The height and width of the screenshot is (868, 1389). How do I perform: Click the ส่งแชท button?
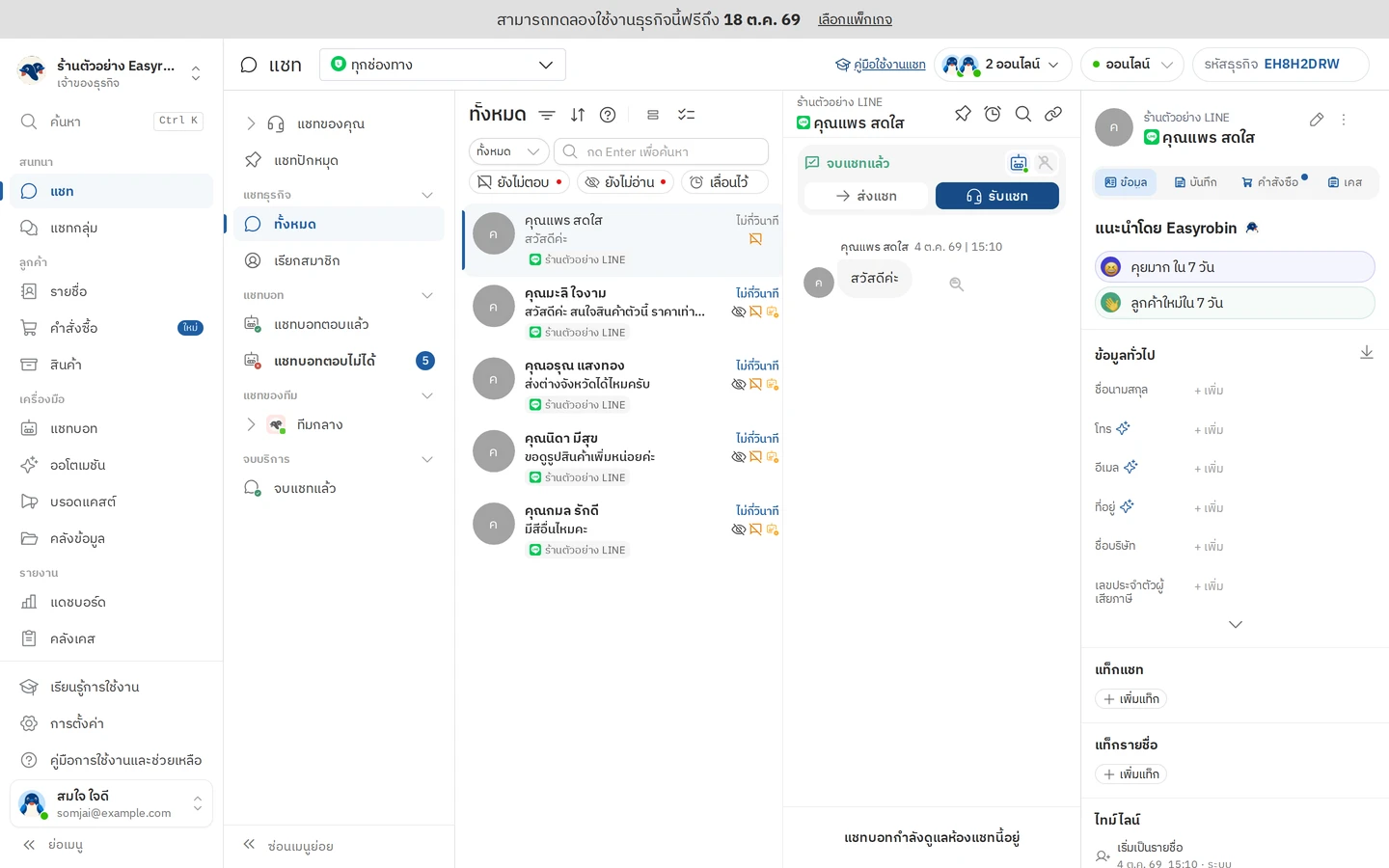(866, 196)
